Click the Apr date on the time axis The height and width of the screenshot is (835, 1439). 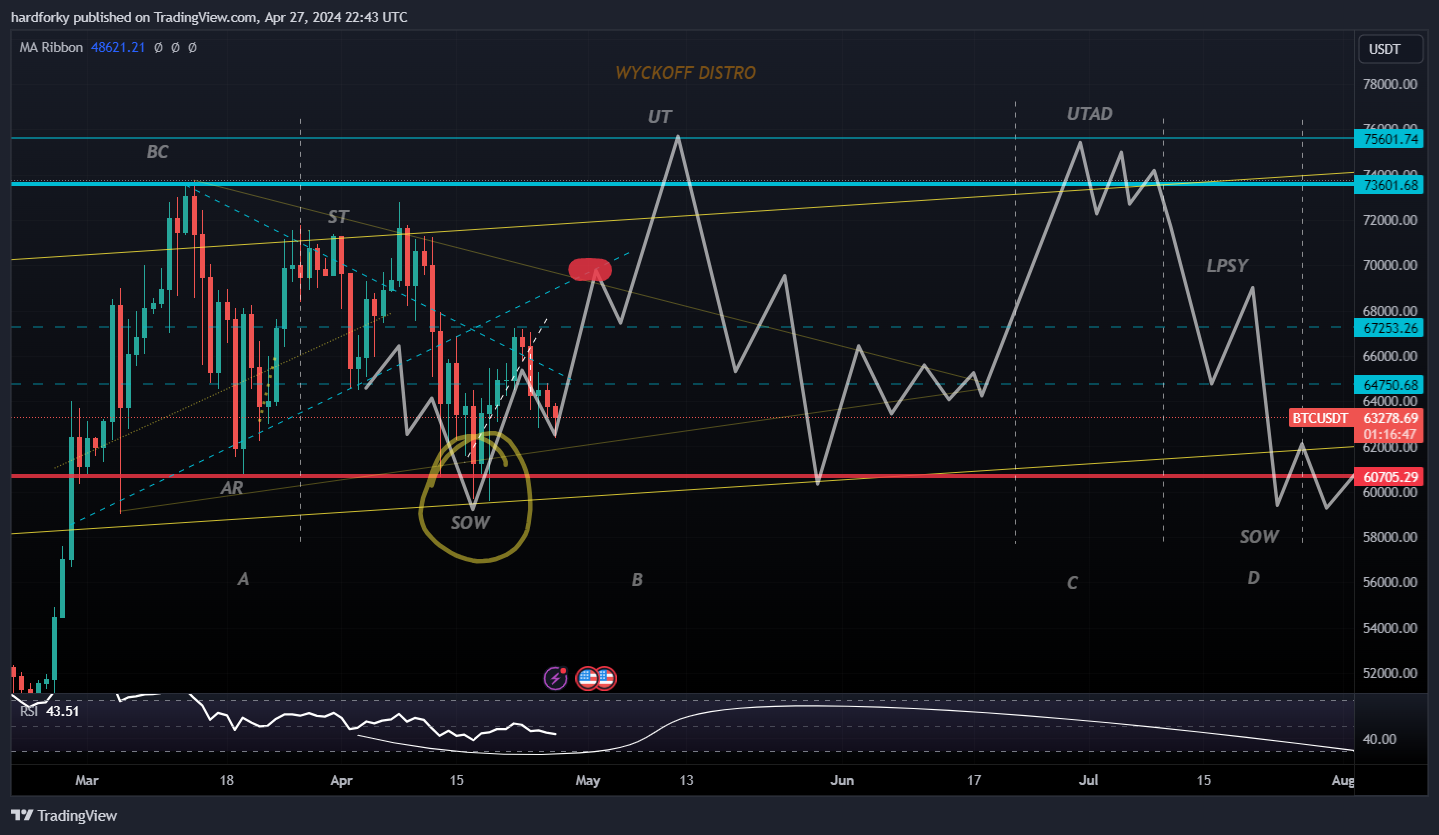coord(342,780)
